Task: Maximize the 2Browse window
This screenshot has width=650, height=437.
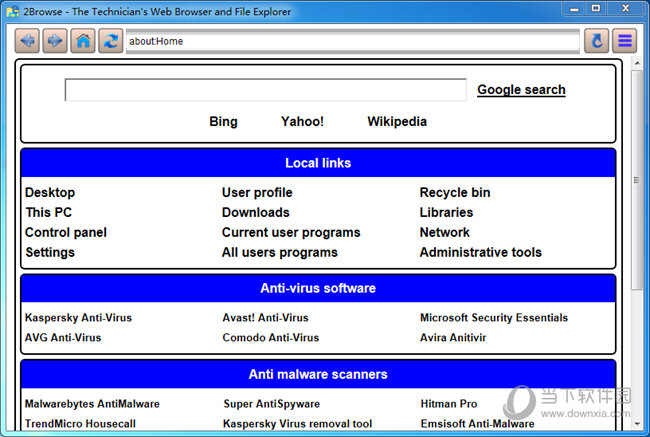Action: (x=596, y=9)
